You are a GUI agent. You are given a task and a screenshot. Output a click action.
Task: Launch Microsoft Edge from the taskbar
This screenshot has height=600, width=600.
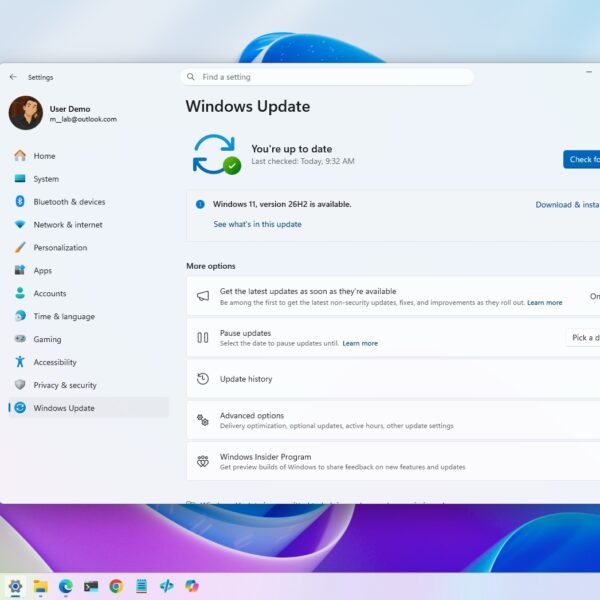pos(66,586)
